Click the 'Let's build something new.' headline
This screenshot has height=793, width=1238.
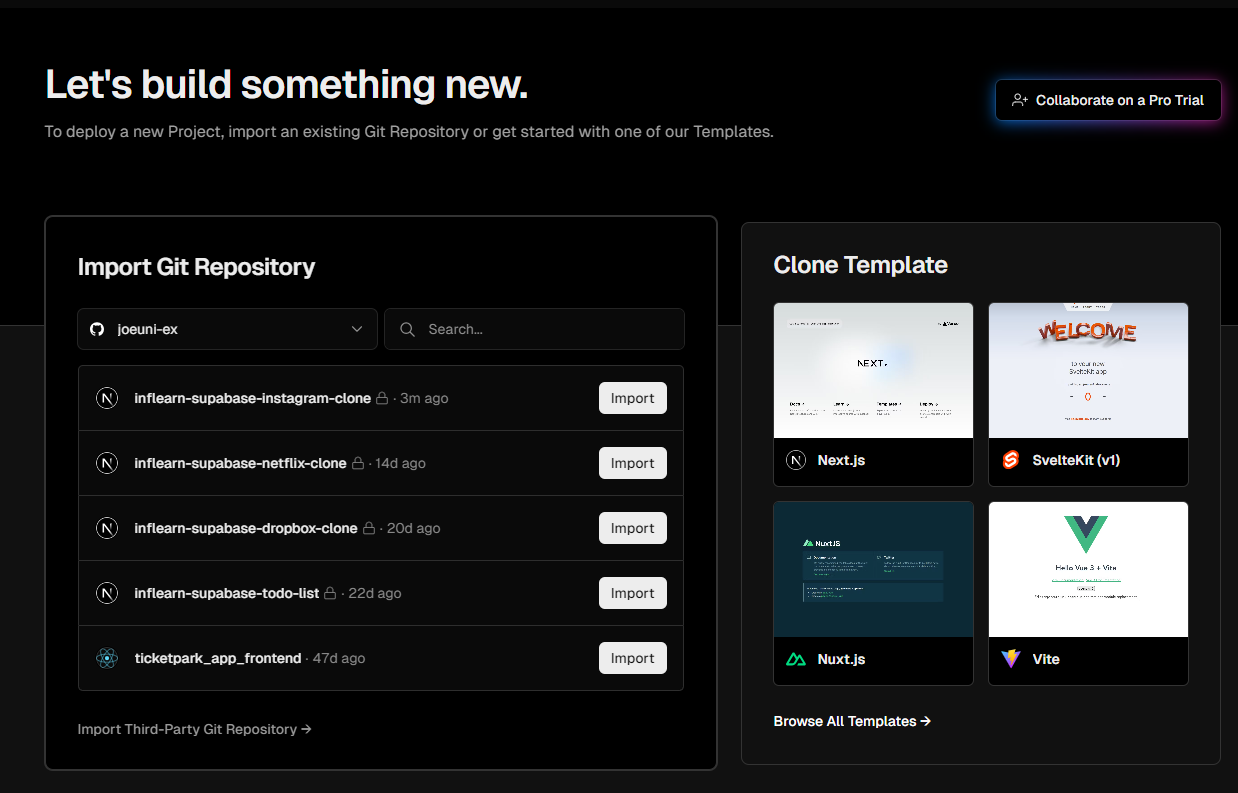click(287, 85)
